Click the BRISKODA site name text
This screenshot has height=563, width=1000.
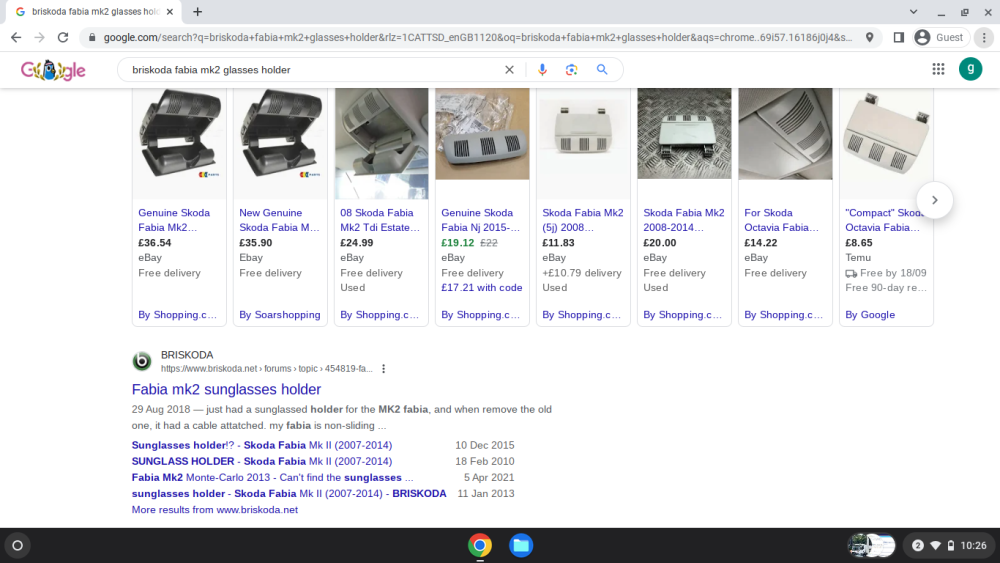tap(187, 355)
